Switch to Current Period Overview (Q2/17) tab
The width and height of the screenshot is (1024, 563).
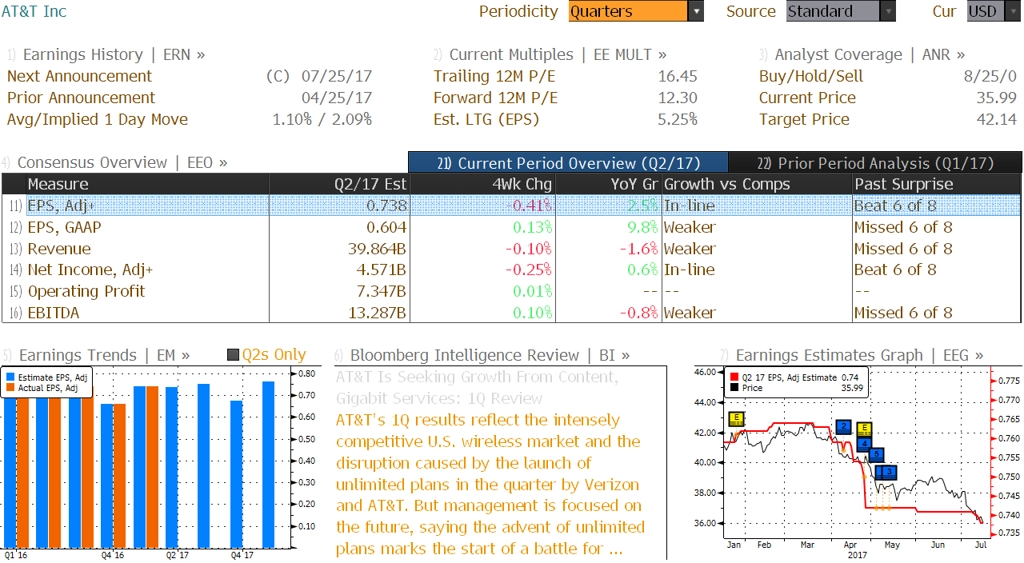pyautogui.click(x=568, y=163)
